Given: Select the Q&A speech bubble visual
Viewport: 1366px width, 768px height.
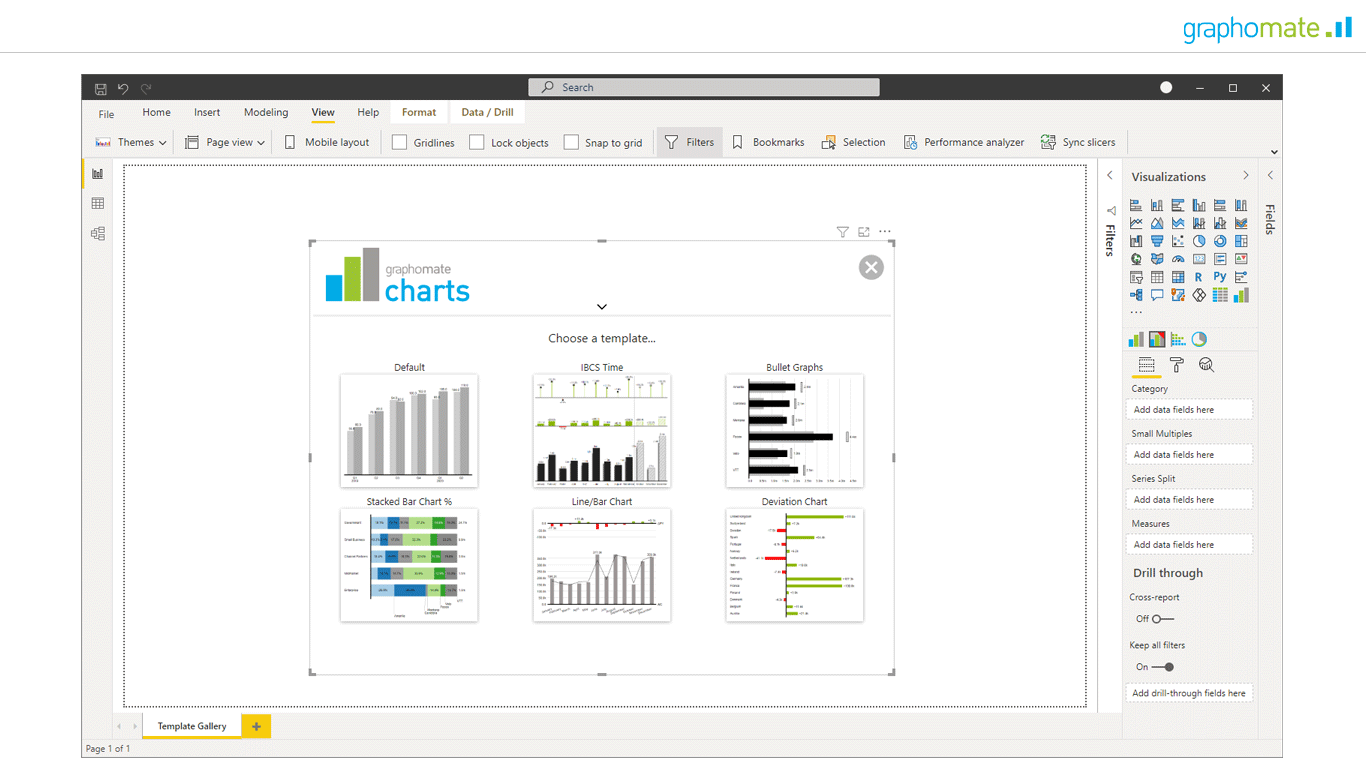Looking at the screenshot, I should [1157, 295].
